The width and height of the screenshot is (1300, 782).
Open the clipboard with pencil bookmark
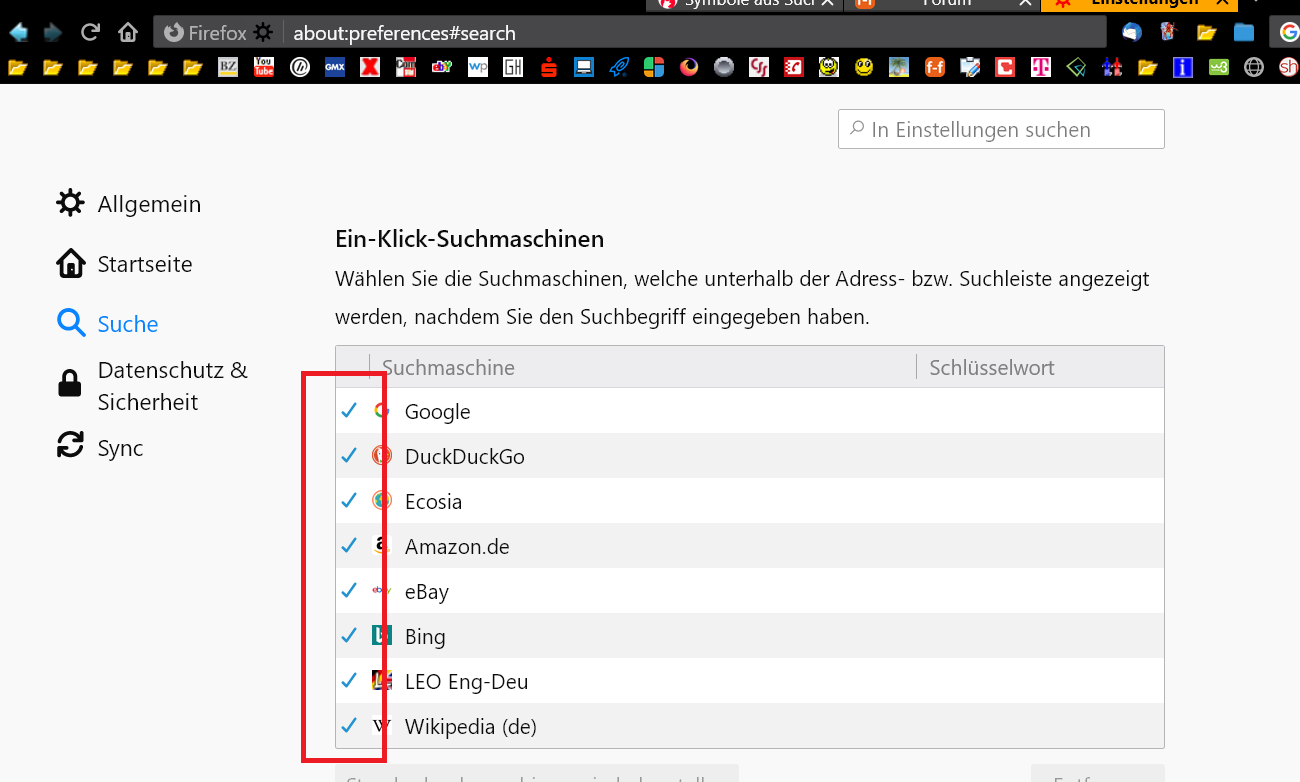[x=970, y=68]
